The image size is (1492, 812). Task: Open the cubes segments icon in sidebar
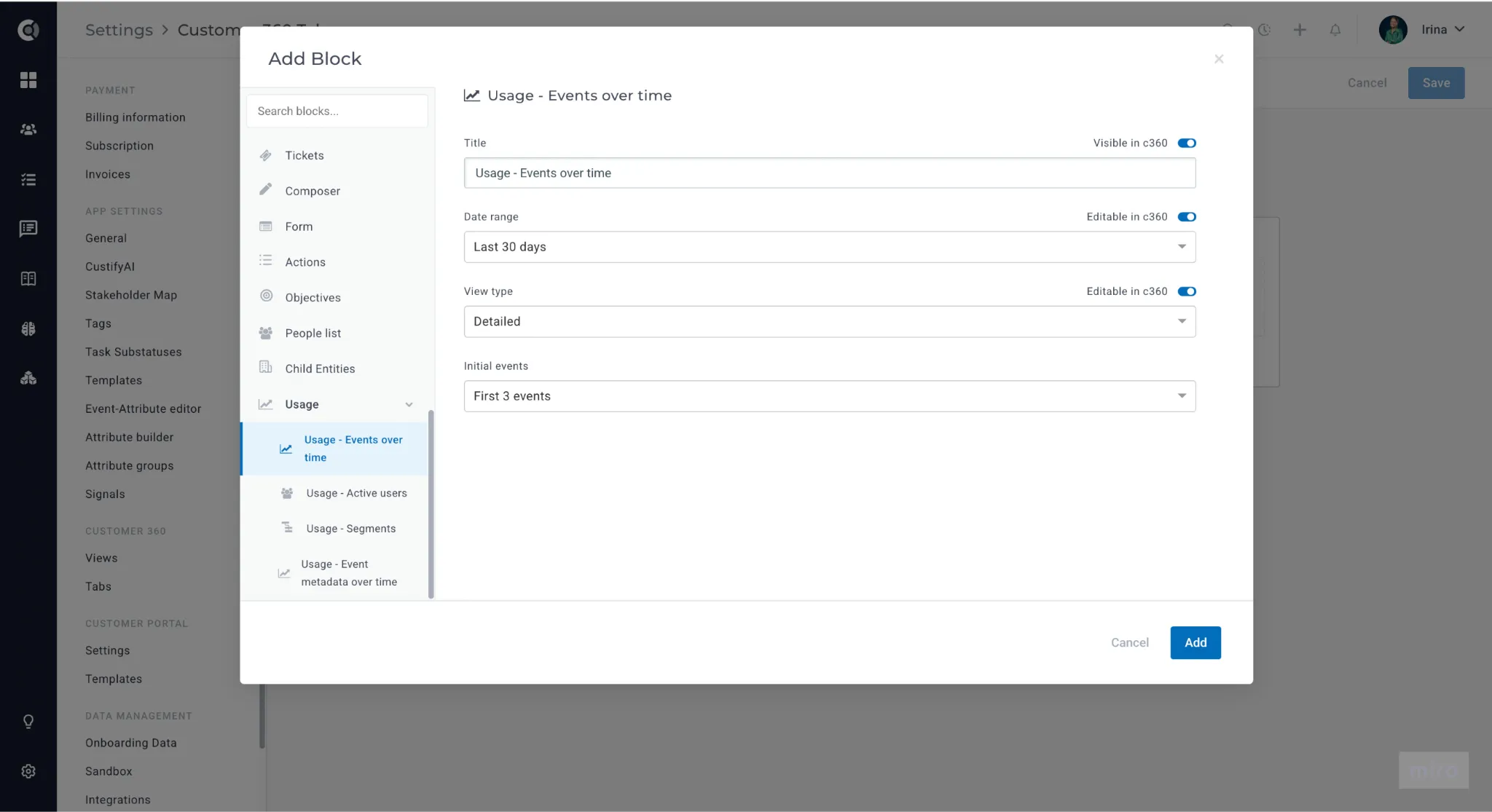[x=28, y=378]
